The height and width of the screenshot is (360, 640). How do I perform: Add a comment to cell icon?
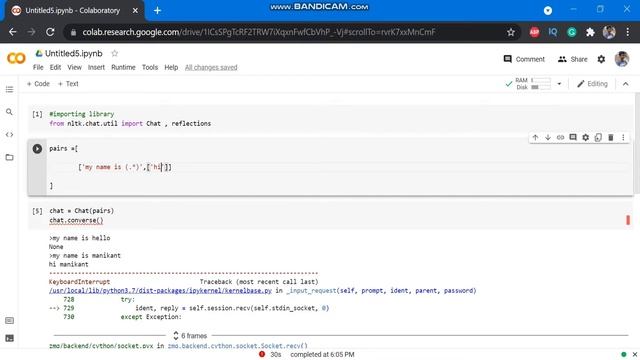(573, 138)
